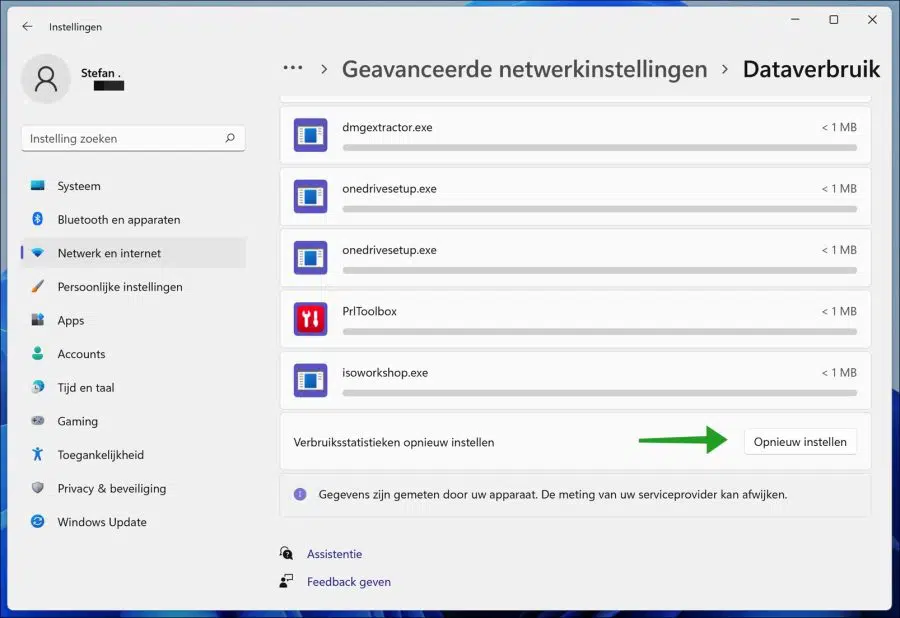Click the search magnifier icon
This screenshot has height=618, width=900.
230,138
